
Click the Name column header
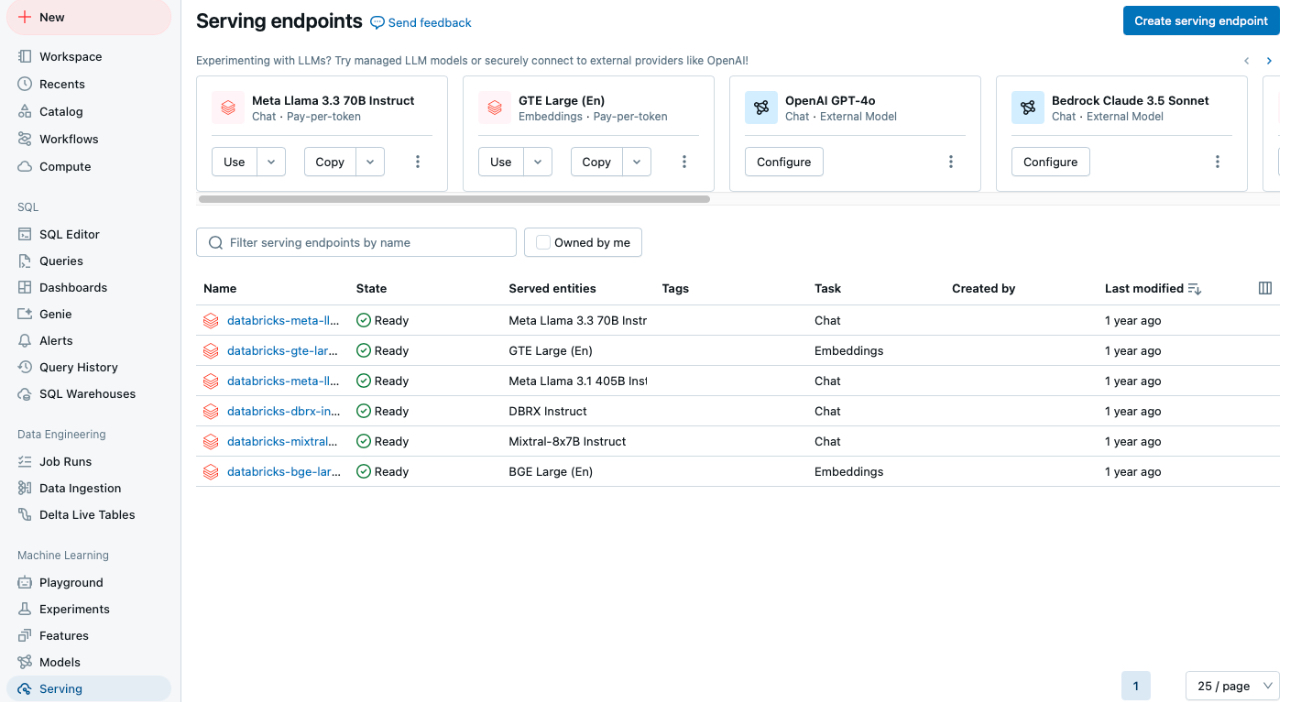[220, 288]
